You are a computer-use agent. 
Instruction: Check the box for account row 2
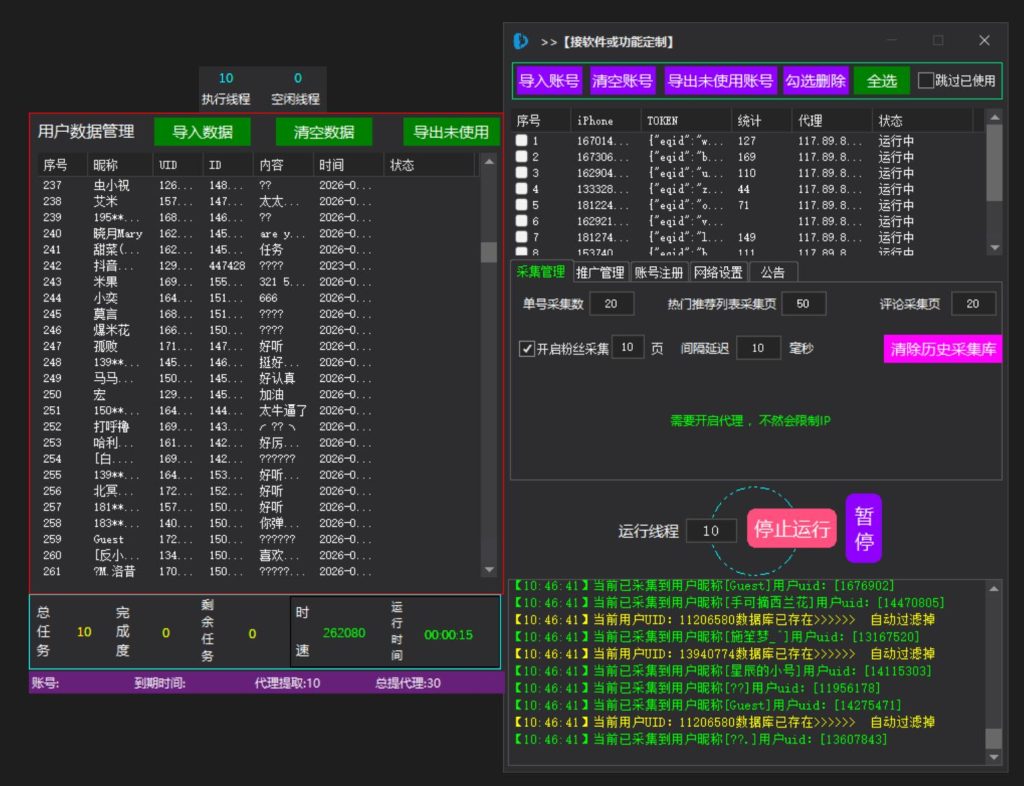pos(521,157)
